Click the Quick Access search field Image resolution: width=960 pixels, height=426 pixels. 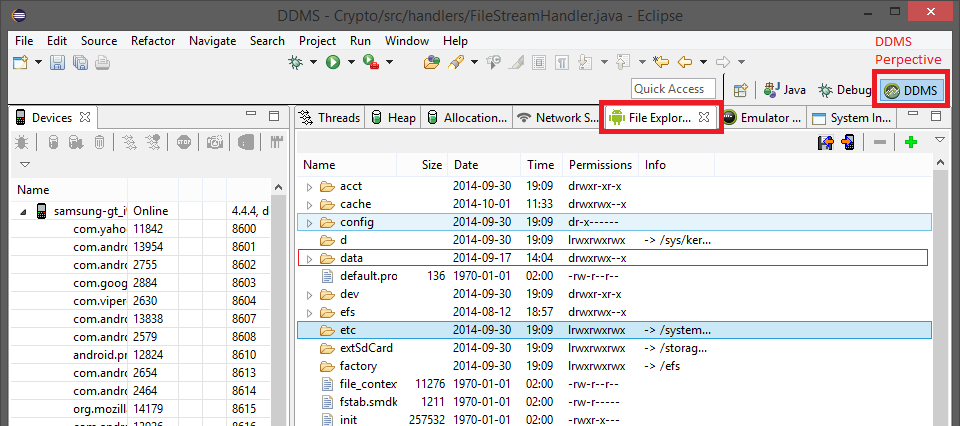(x=673, y=89)
